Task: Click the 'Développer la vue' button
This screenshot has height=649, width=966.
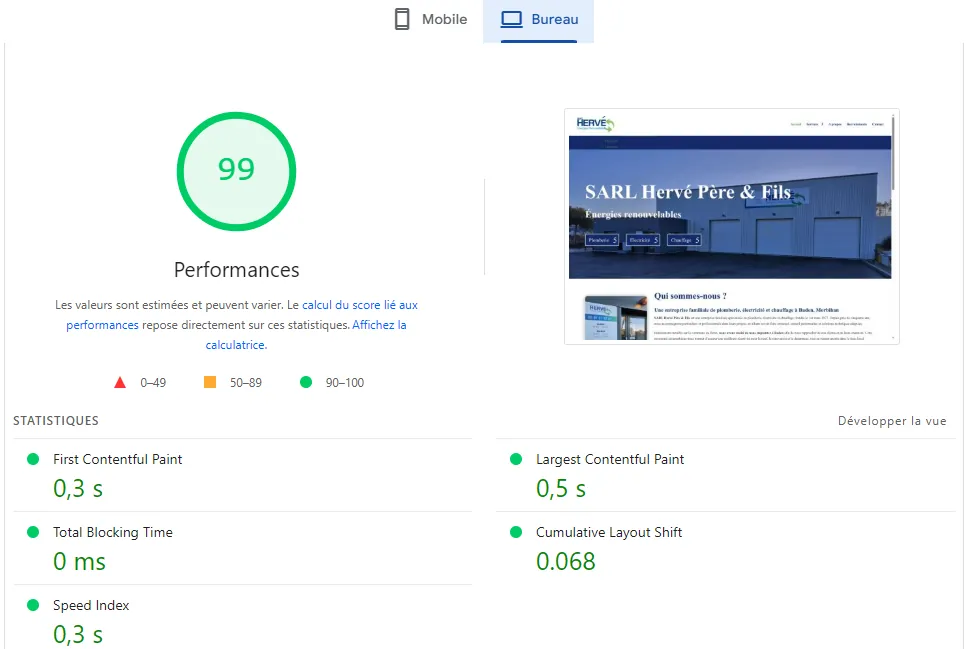Action: 891,421
